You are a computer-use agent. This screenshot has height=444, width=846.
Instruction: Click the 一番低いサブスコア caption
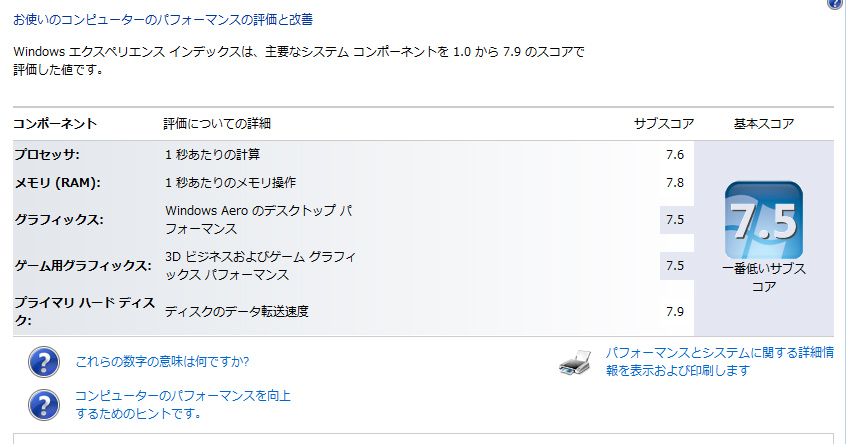click(x=764, y=277)
